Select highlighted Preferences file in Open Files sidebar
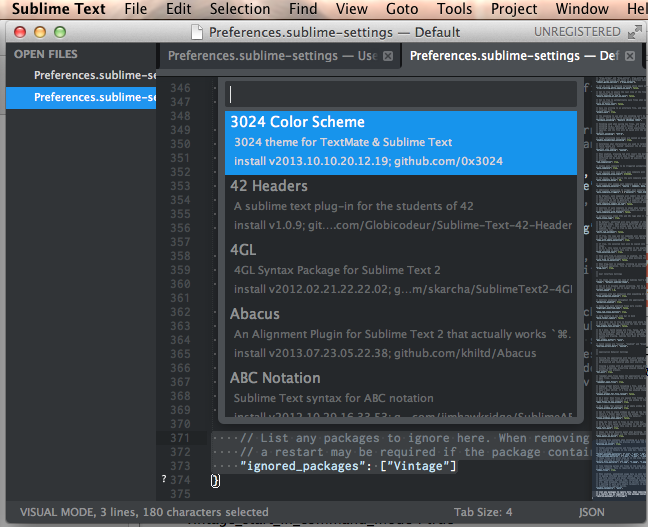Image resolution: width=648 pixels, height=527 pixels. [x=81, y=98]
